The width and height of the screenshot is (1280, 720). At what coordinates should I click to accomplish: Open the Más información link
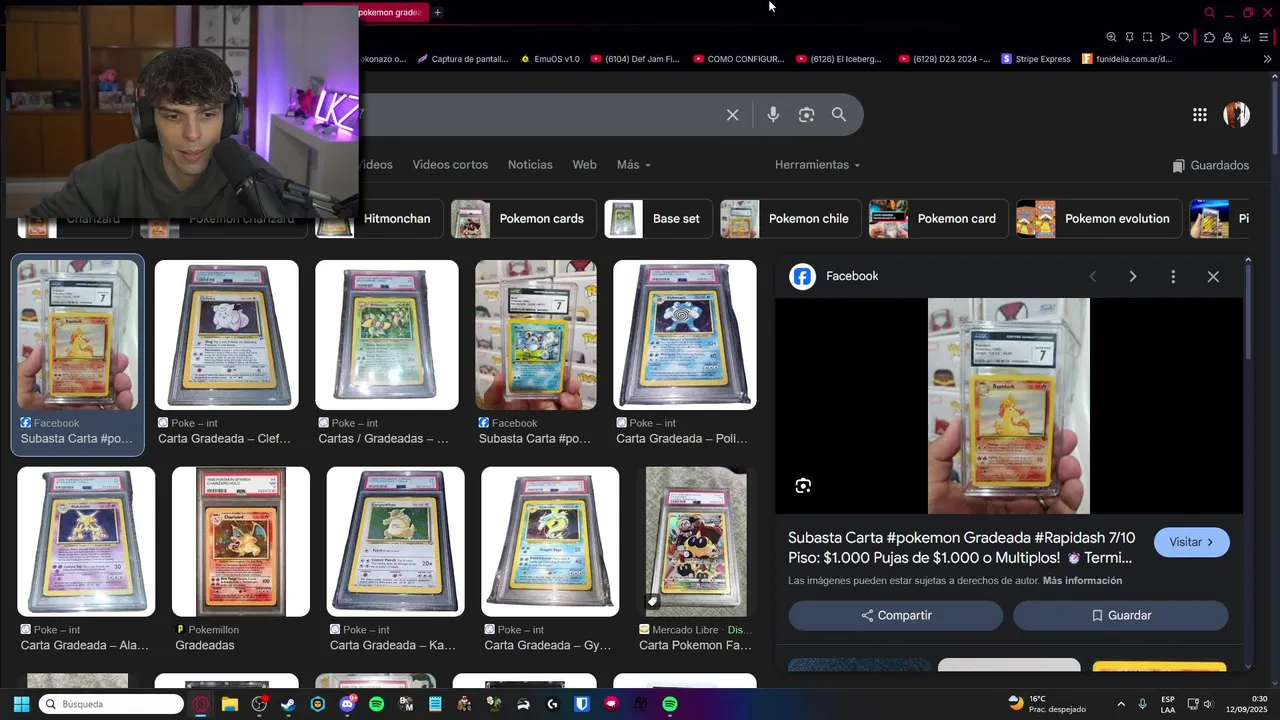pos(1082,581)
